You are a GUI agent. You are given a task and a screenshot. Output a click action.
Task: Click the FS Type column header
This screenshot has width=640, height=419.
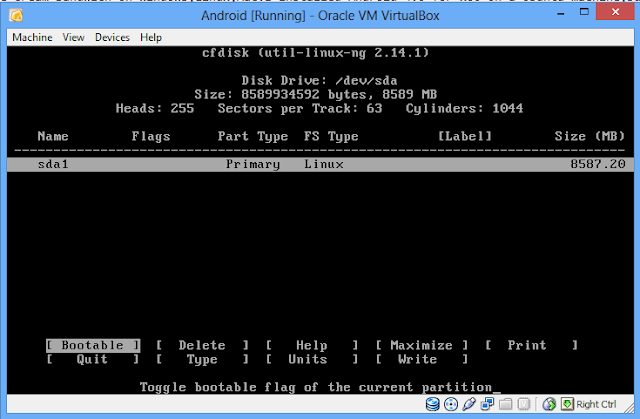331,136
